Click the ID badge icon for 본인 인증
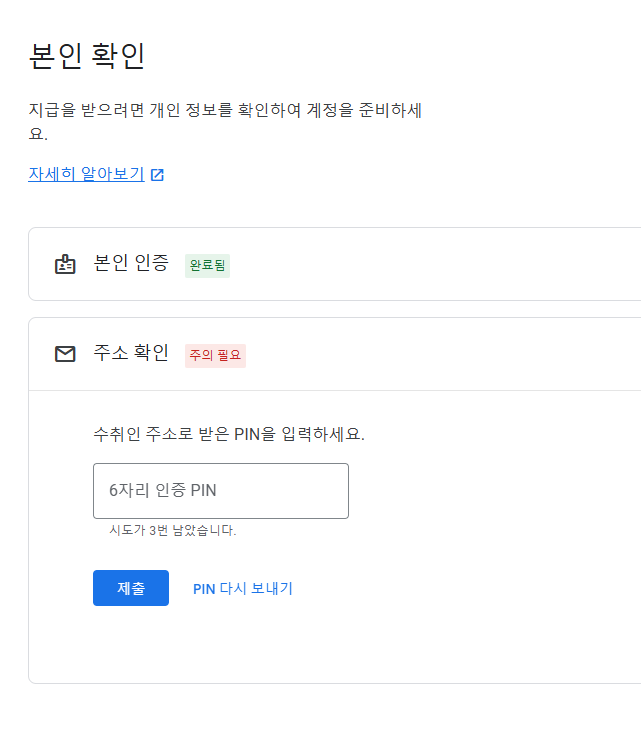The height and width of the screenshot is (738, 641). (x=65, y=264)
